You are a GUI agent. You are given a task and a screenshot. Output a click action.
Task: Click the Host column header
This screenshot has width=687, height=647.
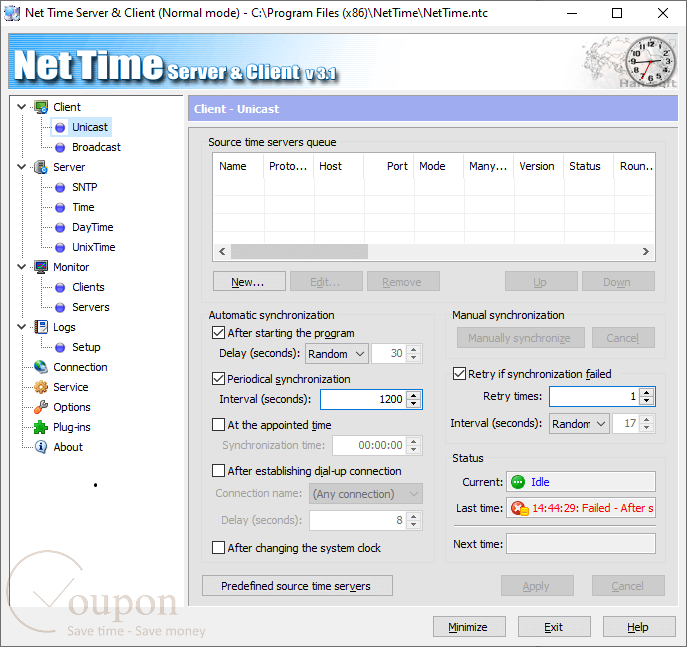pyautogui.click(x=338, y=166)
